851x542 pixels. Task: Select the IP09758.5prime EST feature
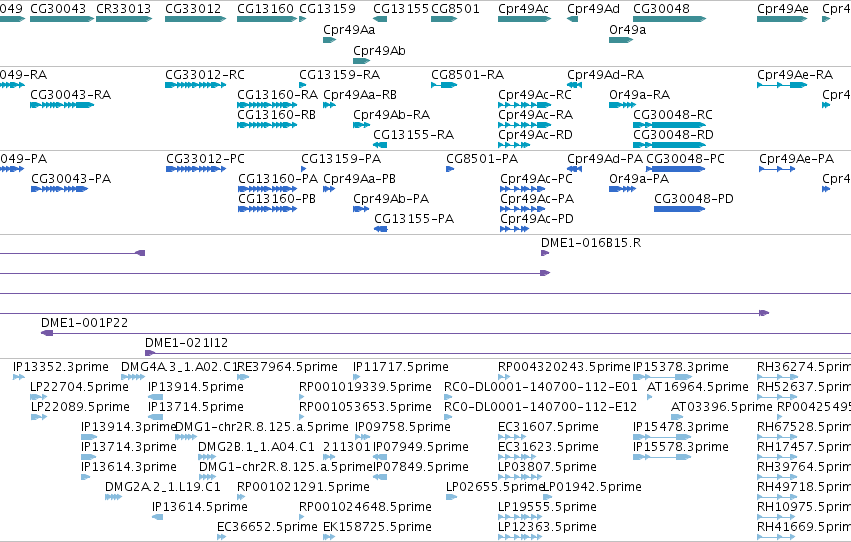coord(363,437)
